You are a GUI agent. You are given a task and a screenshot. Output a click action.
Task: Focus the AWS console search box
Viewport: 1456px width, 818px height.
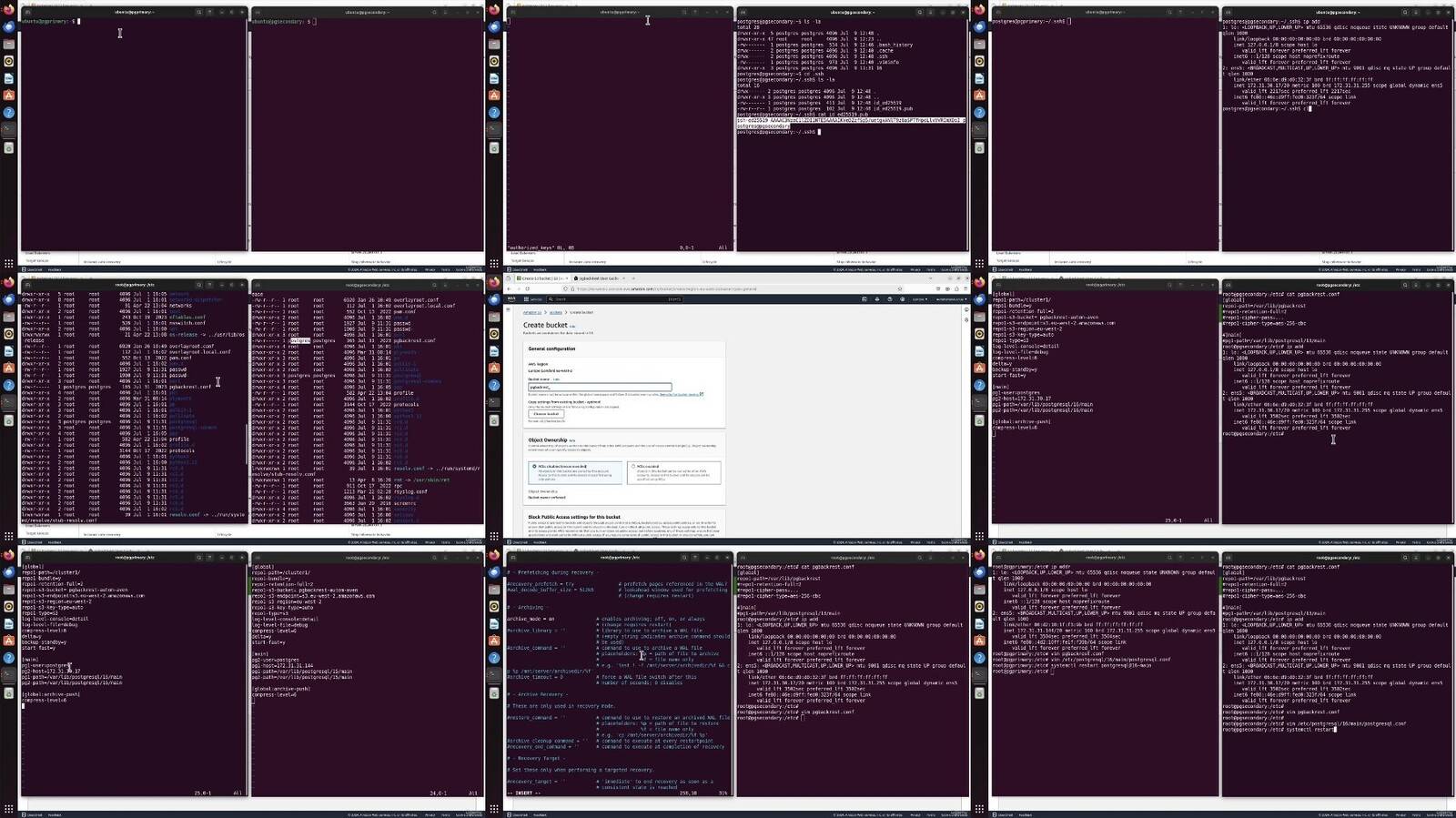pos(614,299)
